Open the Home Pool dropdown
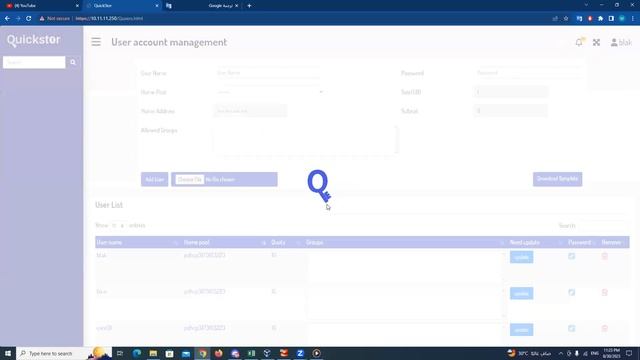The height and width of the screenshot is (360, 640). point(270,92)
